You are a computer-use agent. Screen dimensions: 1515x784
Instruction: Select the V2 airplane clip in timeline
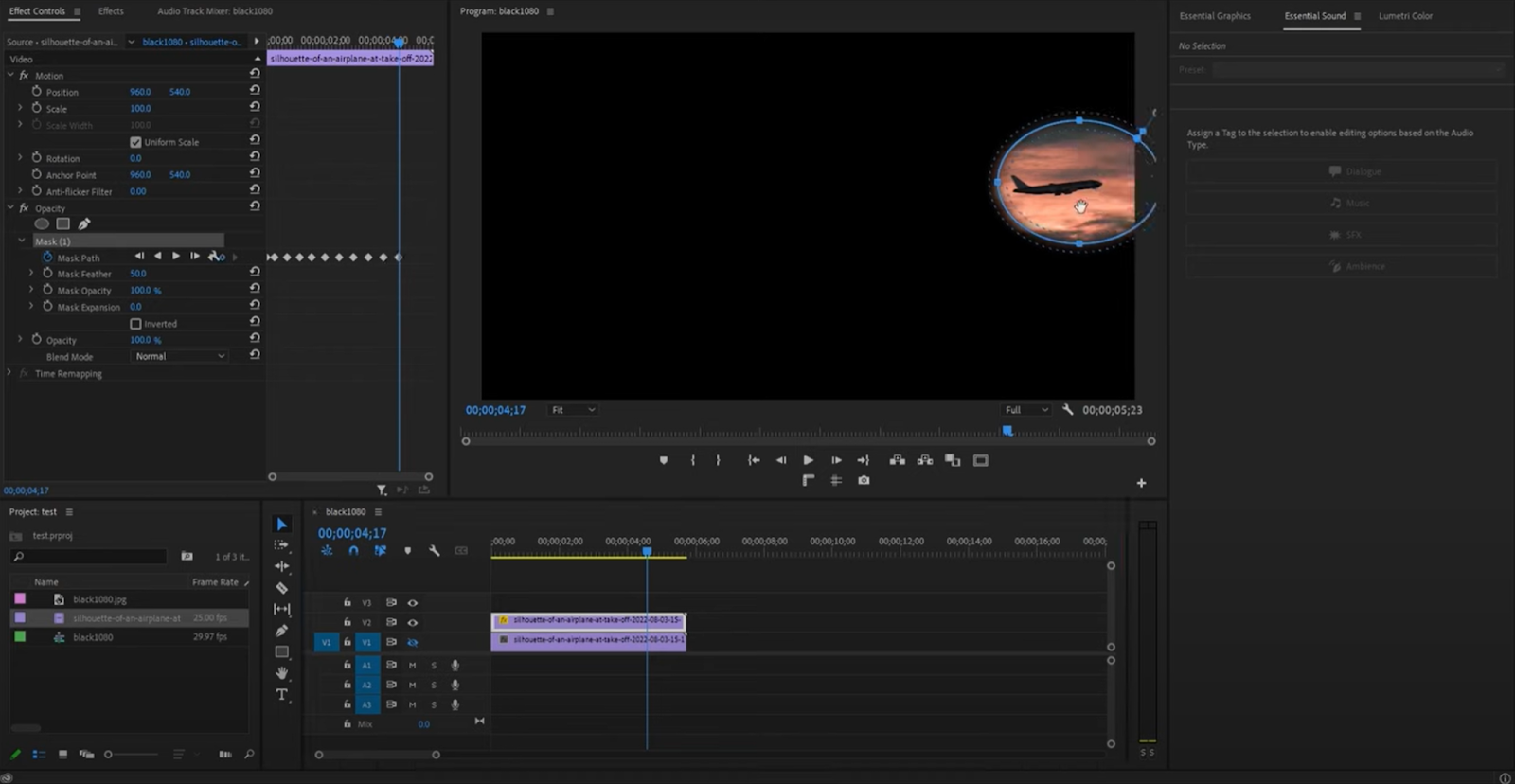pos(588,620)
